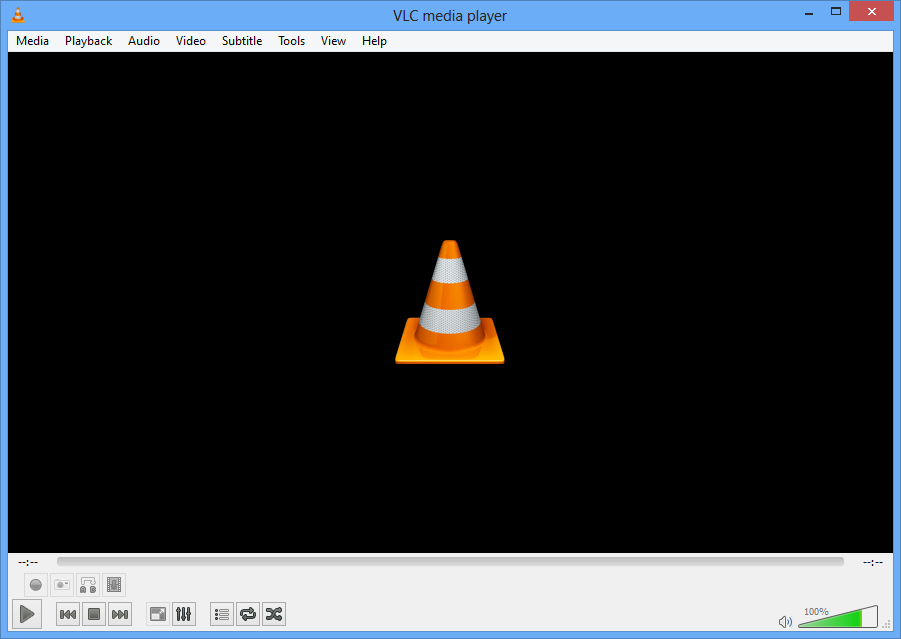Click the Play button
The height and width of the screenshot is (639, 901).
(x=26, y=614)
